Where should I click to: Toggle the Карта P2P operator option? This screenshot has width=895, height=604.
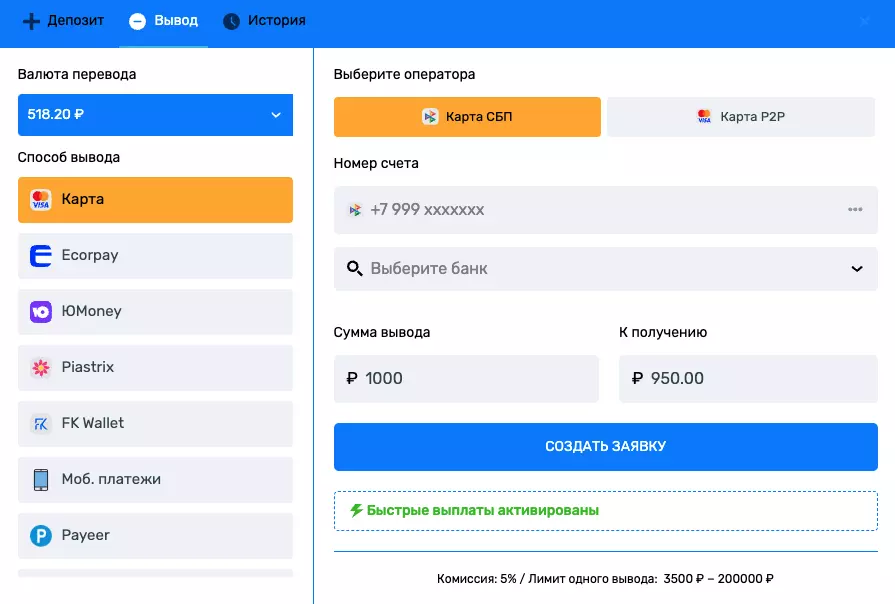740,116
